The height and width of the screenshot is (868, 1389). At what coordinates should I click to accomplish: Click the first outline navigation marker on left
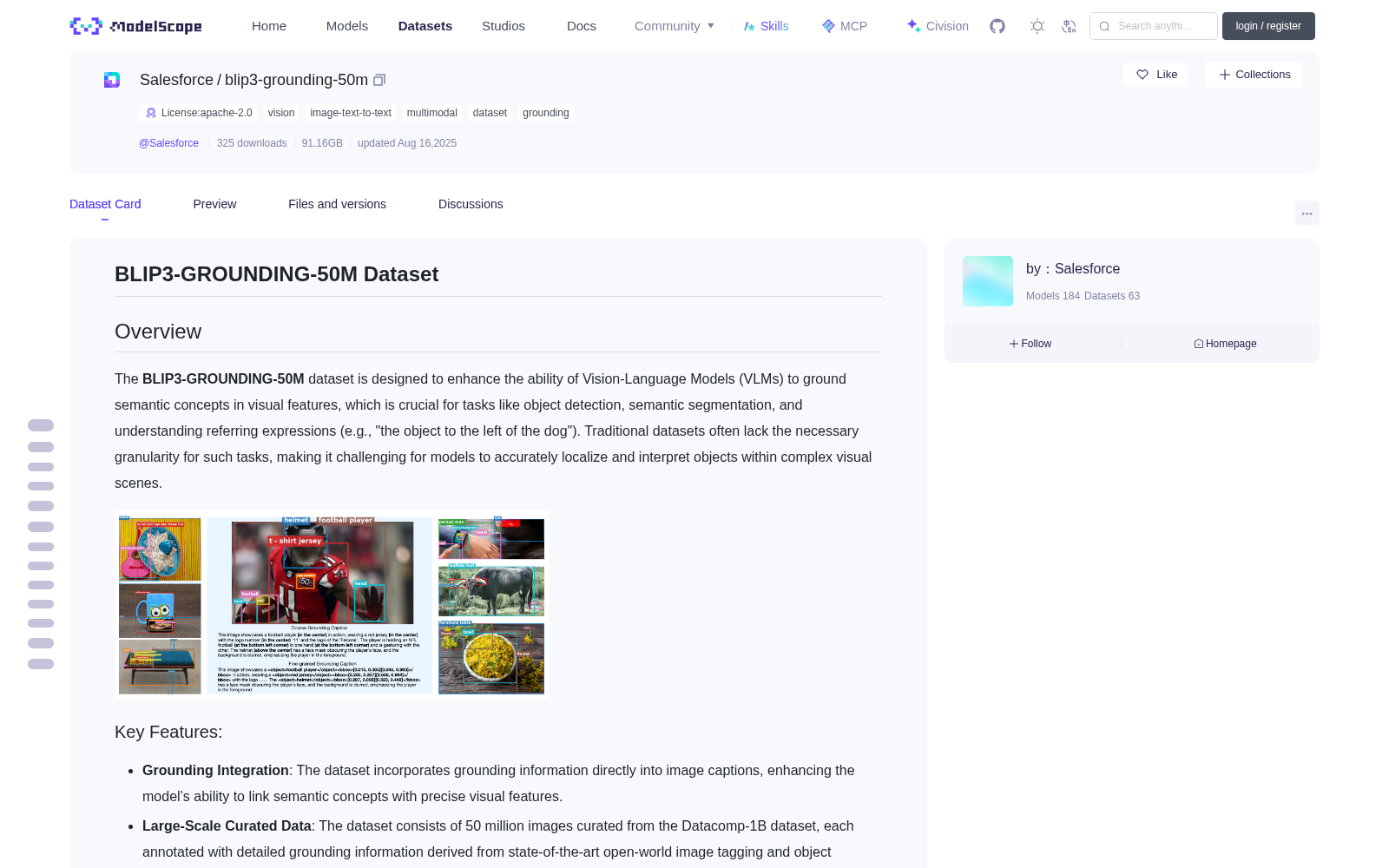(41, 425)
